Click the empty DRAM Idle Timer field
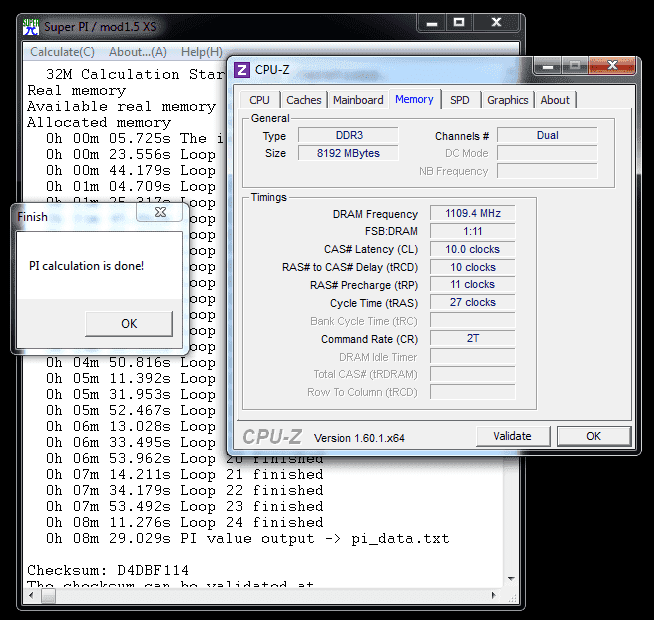 (473, 357)
